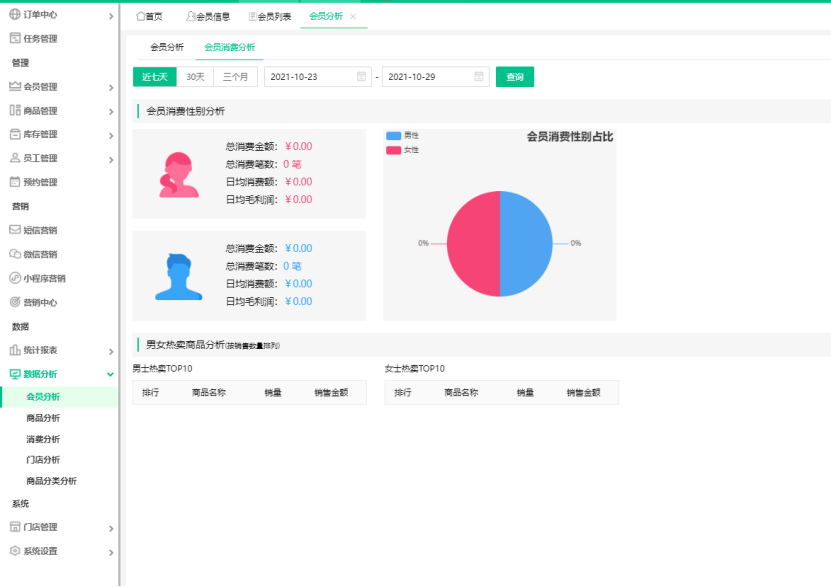
Task: Expand the 门店管理 submenu arrow
Action: click(111, 528)
